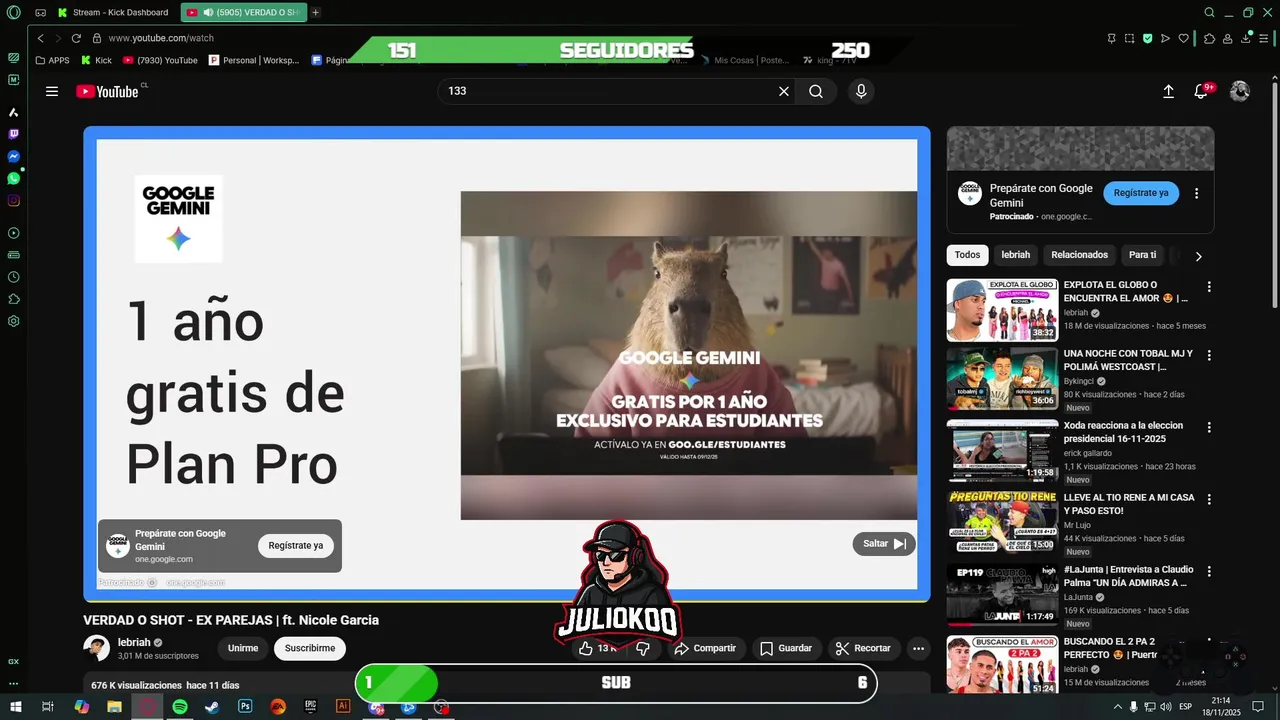The width and height of the screenshot is (1280, 720).
Task: Open the Opera ad blocker shield icon
Action: tap(1147, 38)
